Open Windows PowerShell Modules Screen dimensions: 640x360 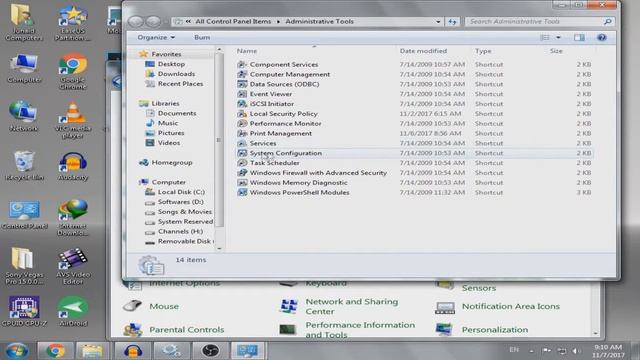pyautogui.click(x=299, y=192)
